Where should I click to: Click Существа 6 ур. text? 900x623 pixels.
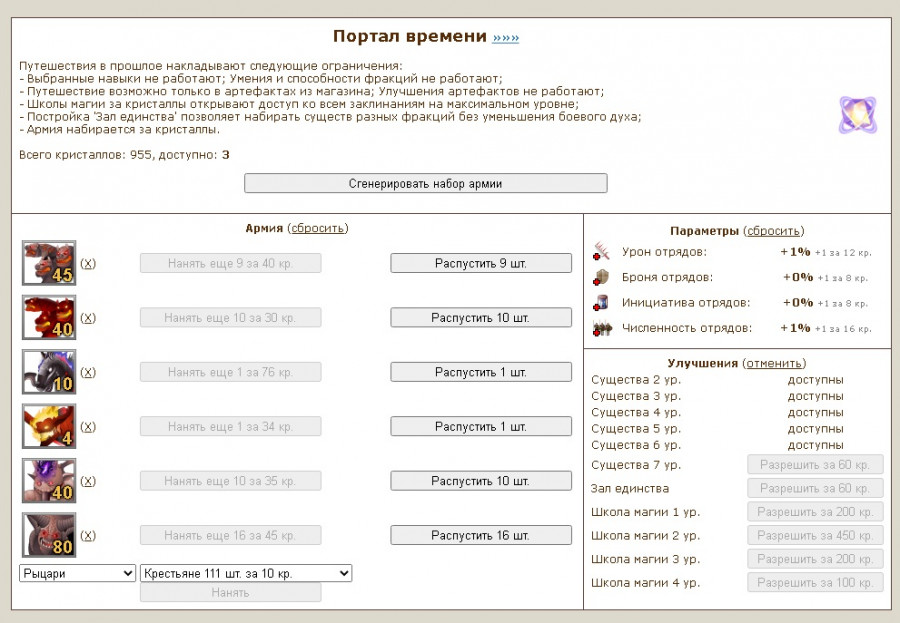point(636,445)
